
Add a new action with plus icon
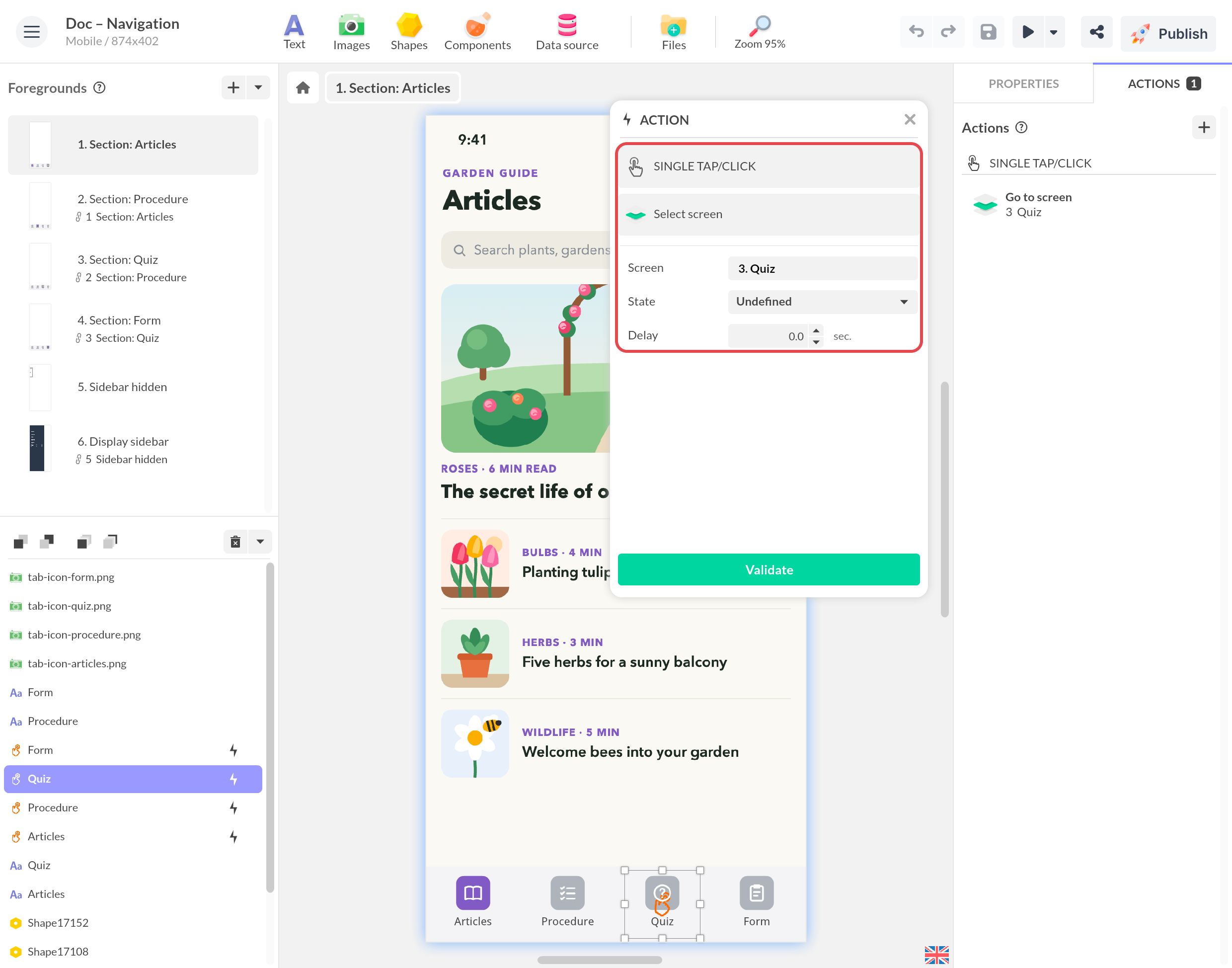click(x=1204, y=128)
